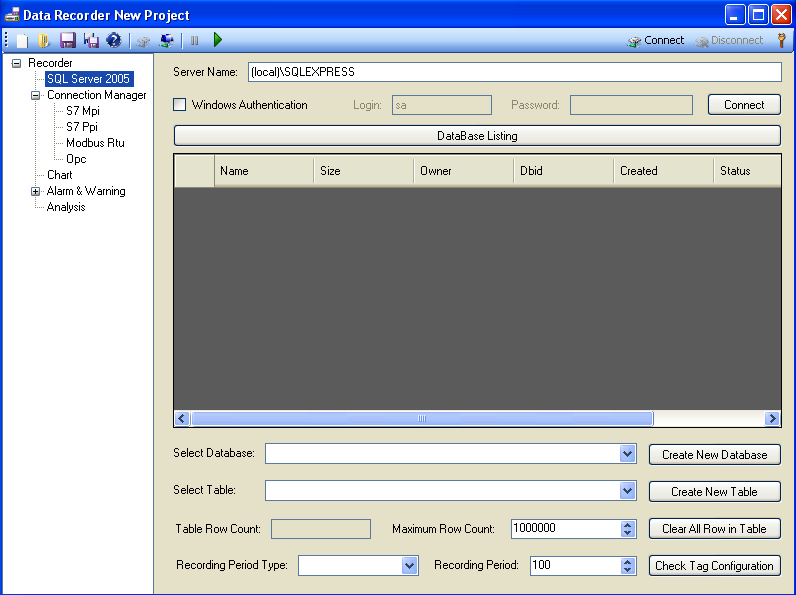Open help with the blue question mark icon
This screenshot has width=796, height=595.
point(114,40)
